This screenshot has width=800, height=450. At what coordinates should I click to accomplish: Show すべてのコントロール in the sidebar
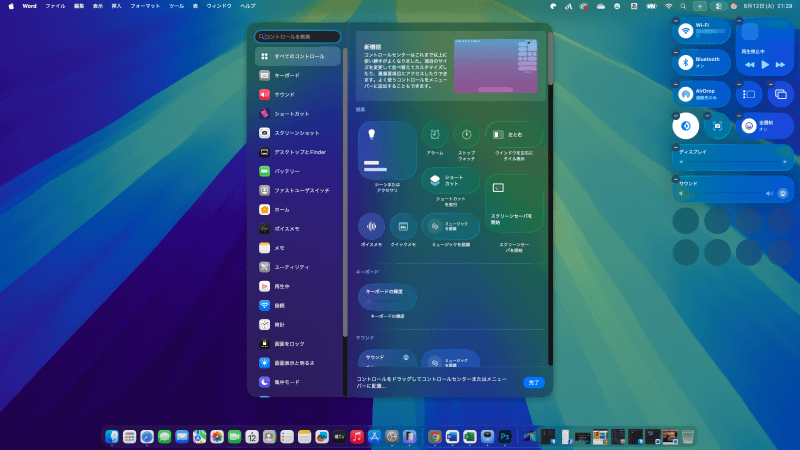297,56
